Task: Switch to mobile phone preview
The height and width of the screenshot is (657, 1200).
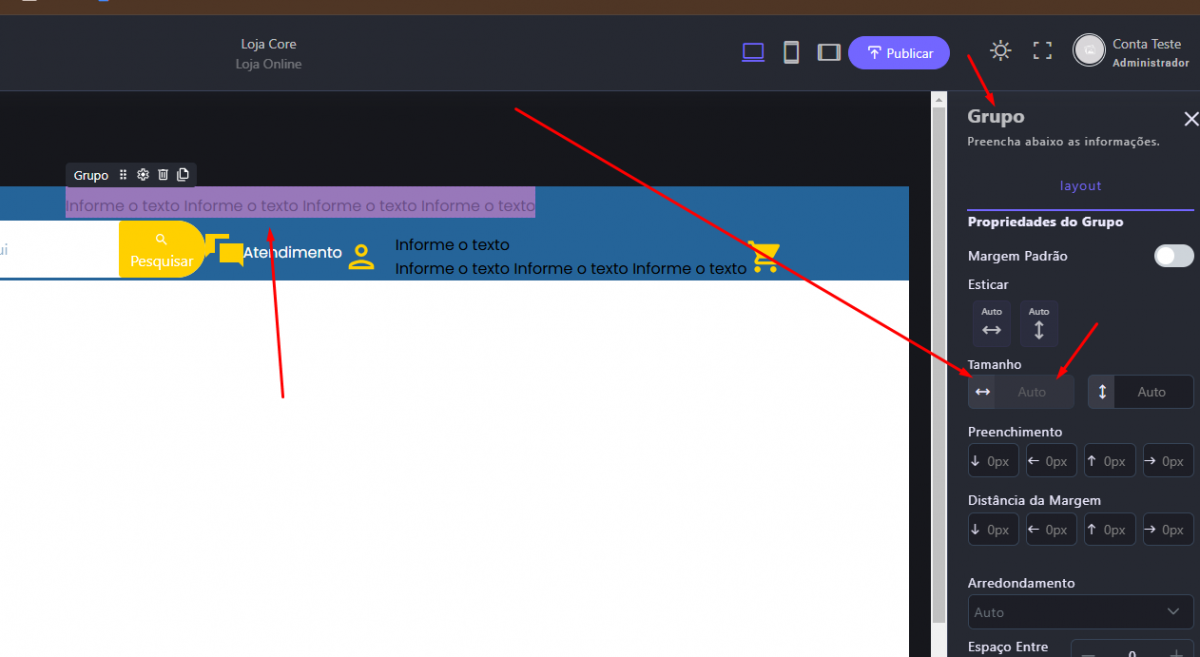Action: point(791,52)
